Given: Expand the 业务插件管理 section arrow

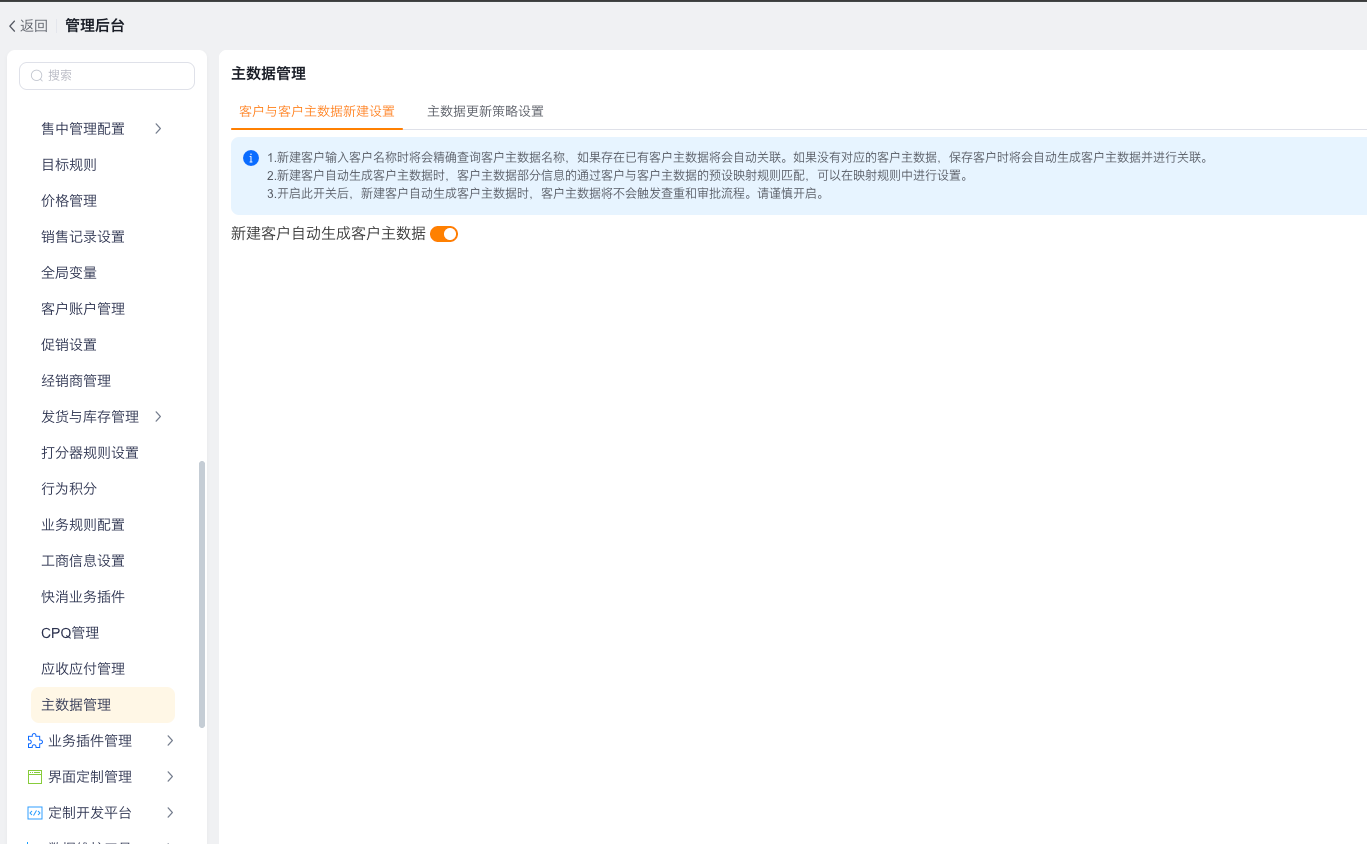Looking at the screenshot, I should [170, 741].
